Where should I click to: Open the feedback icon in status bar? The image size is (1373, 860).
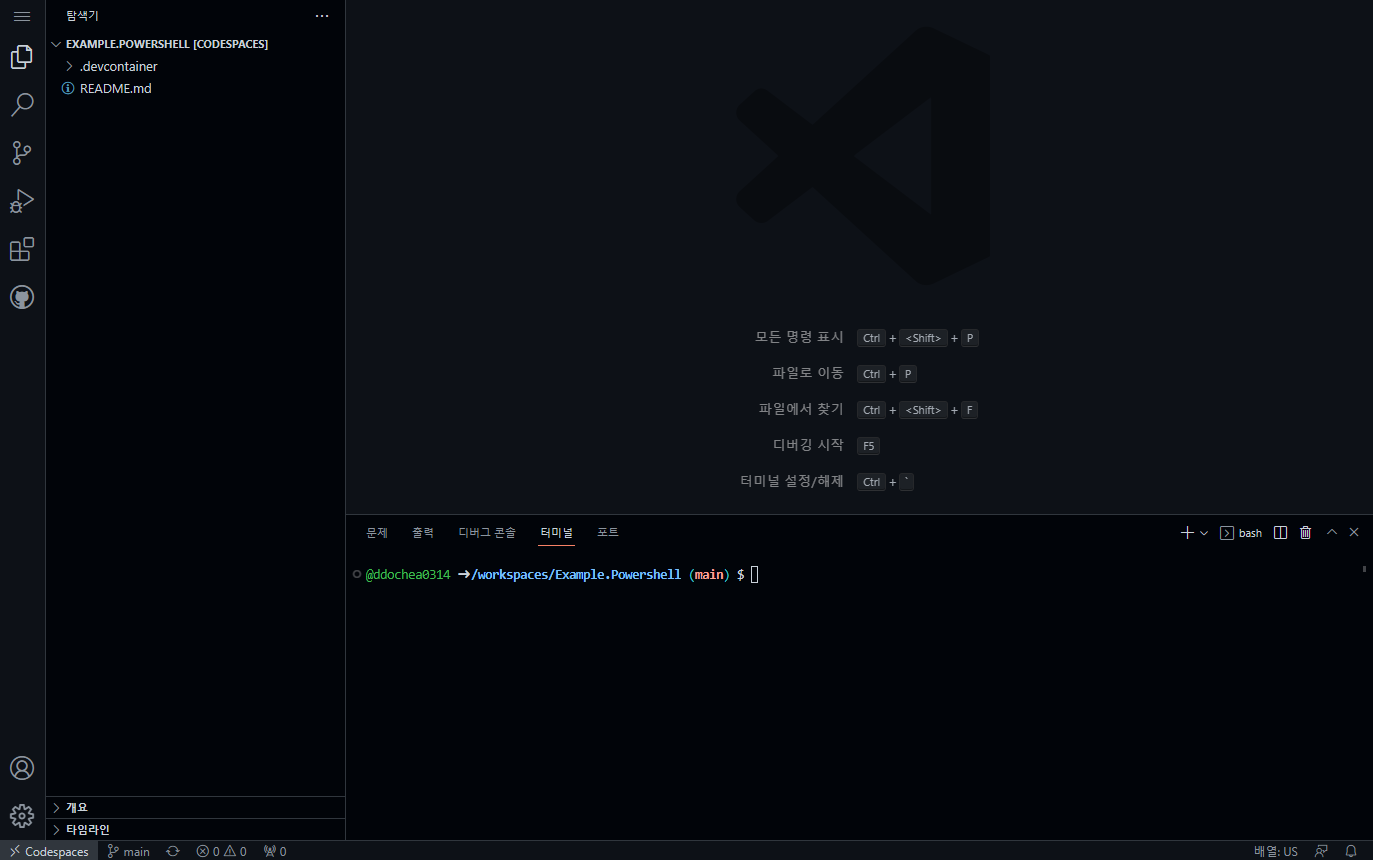(1322, 851)
